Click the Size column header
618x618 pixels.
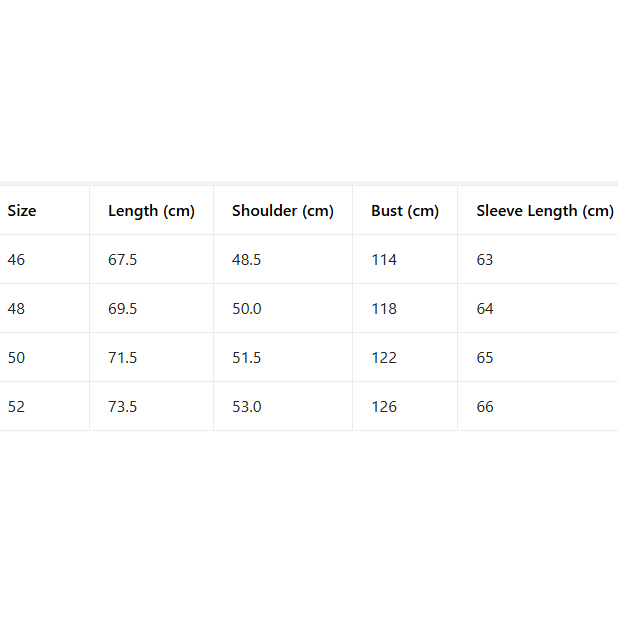click(22, 211)
